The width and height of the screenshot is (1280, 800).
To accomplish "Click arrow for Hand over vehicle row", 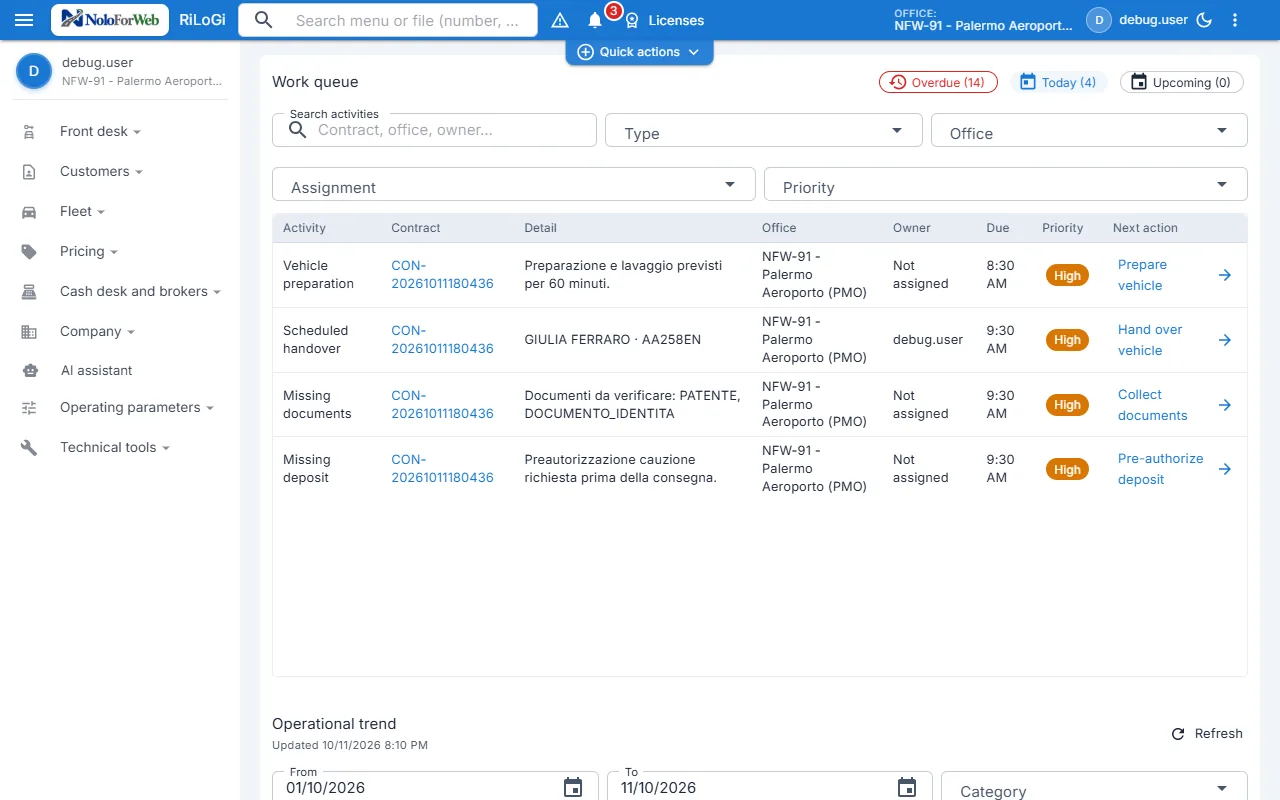I will click(1225, 340).
